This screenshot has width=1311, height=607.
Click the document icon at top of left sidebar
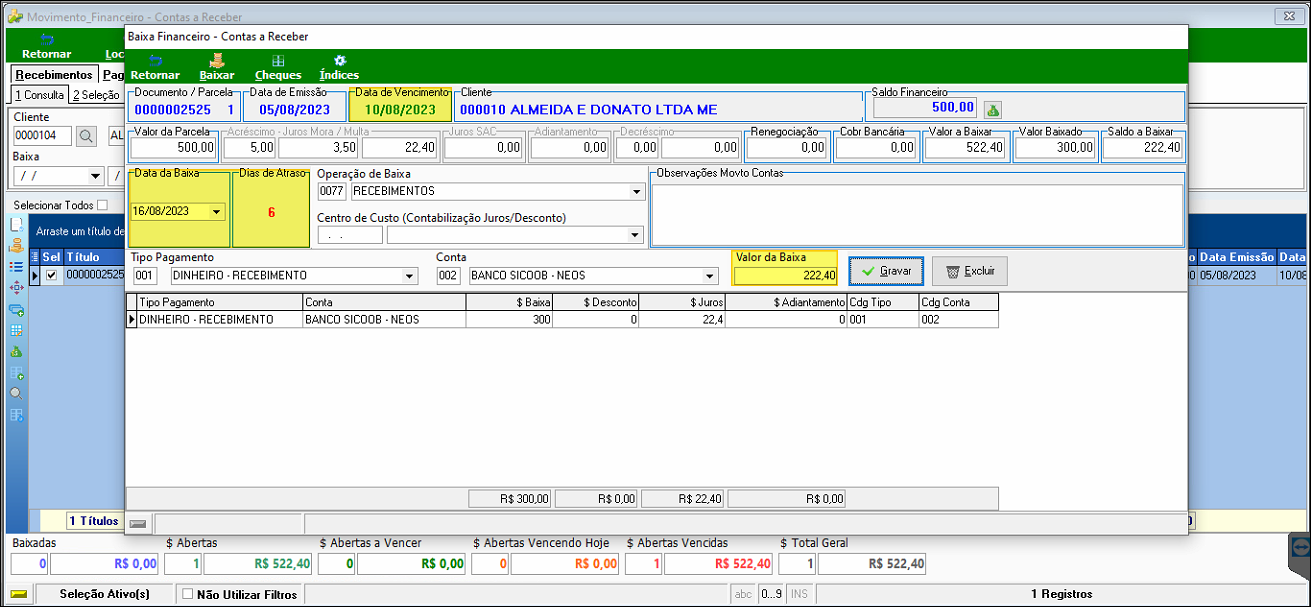(x=16, y=225)
